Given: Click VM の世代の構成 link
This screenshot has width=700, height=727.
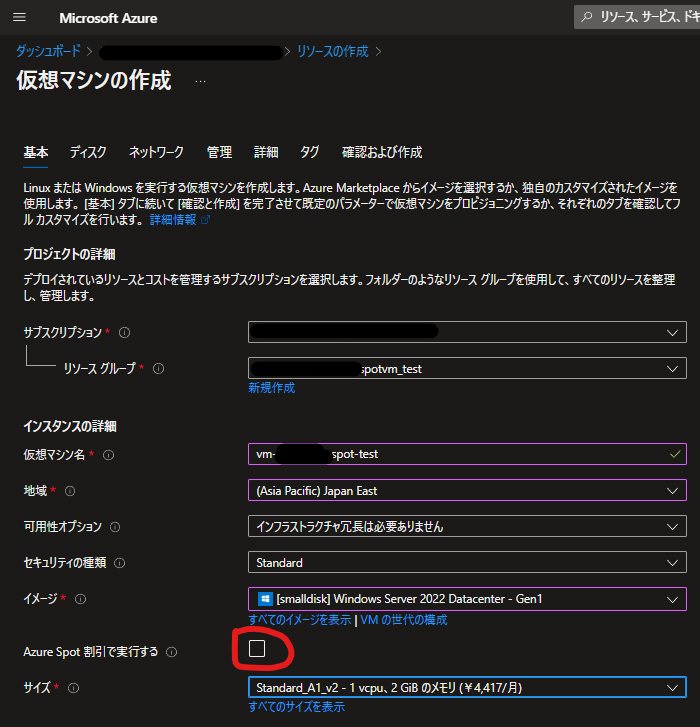Looking at the screenshot, I should tap(404, 620).
